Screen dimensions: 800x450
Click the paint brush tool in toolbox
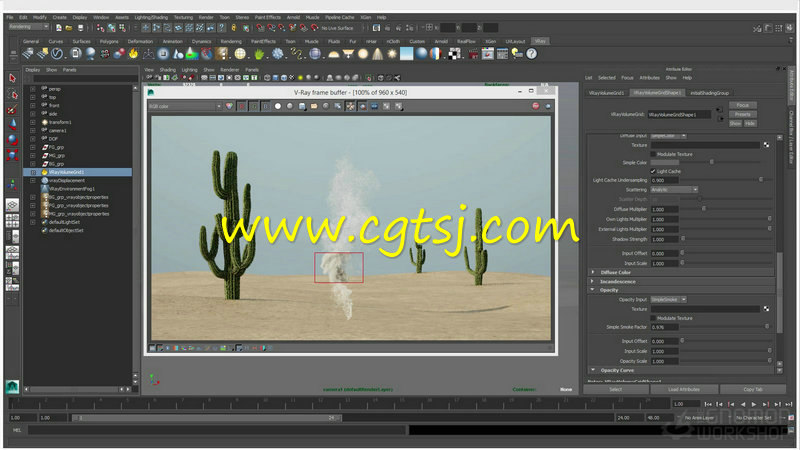tap(12, 109)
